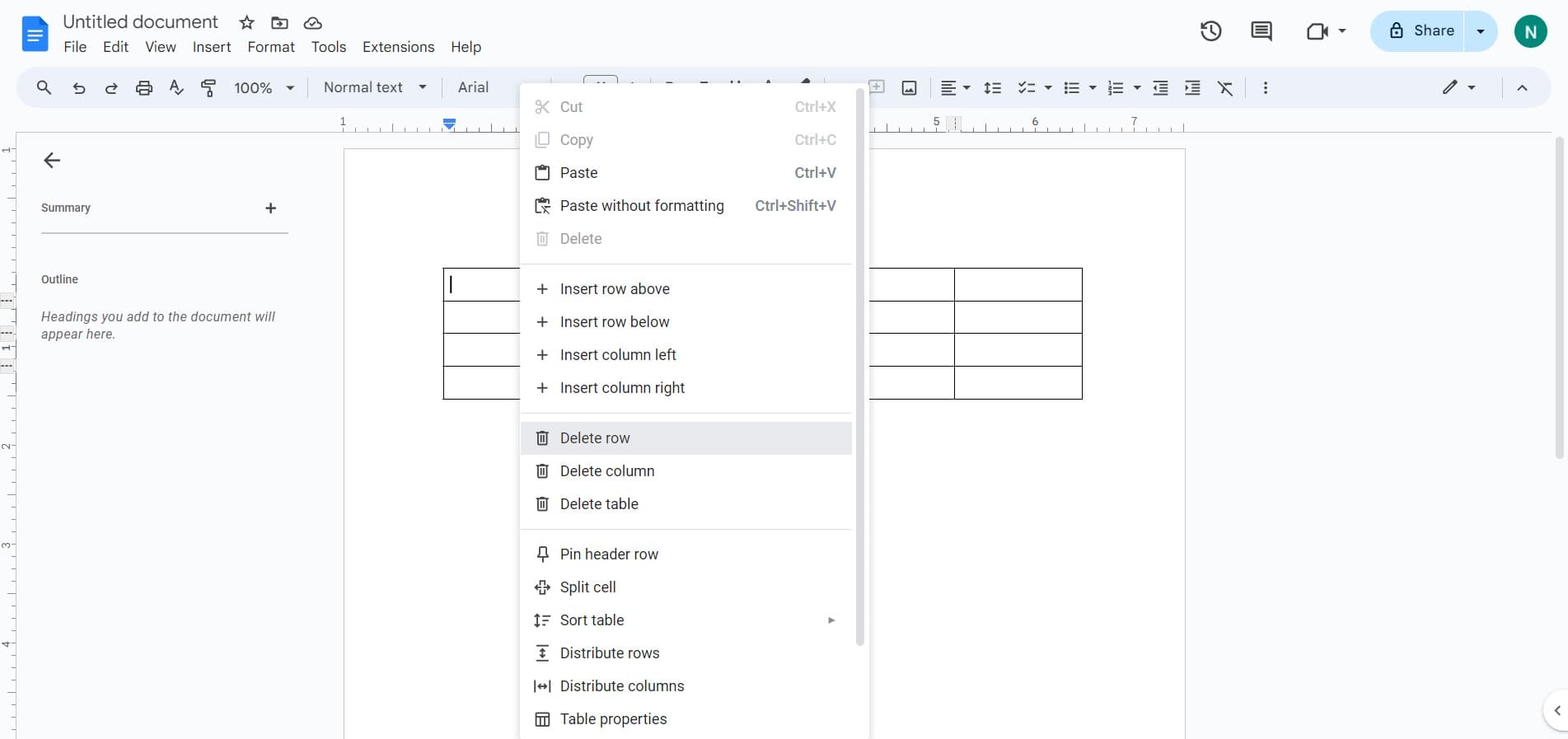Expand the Sort table submenu

(x=831, y=620)
